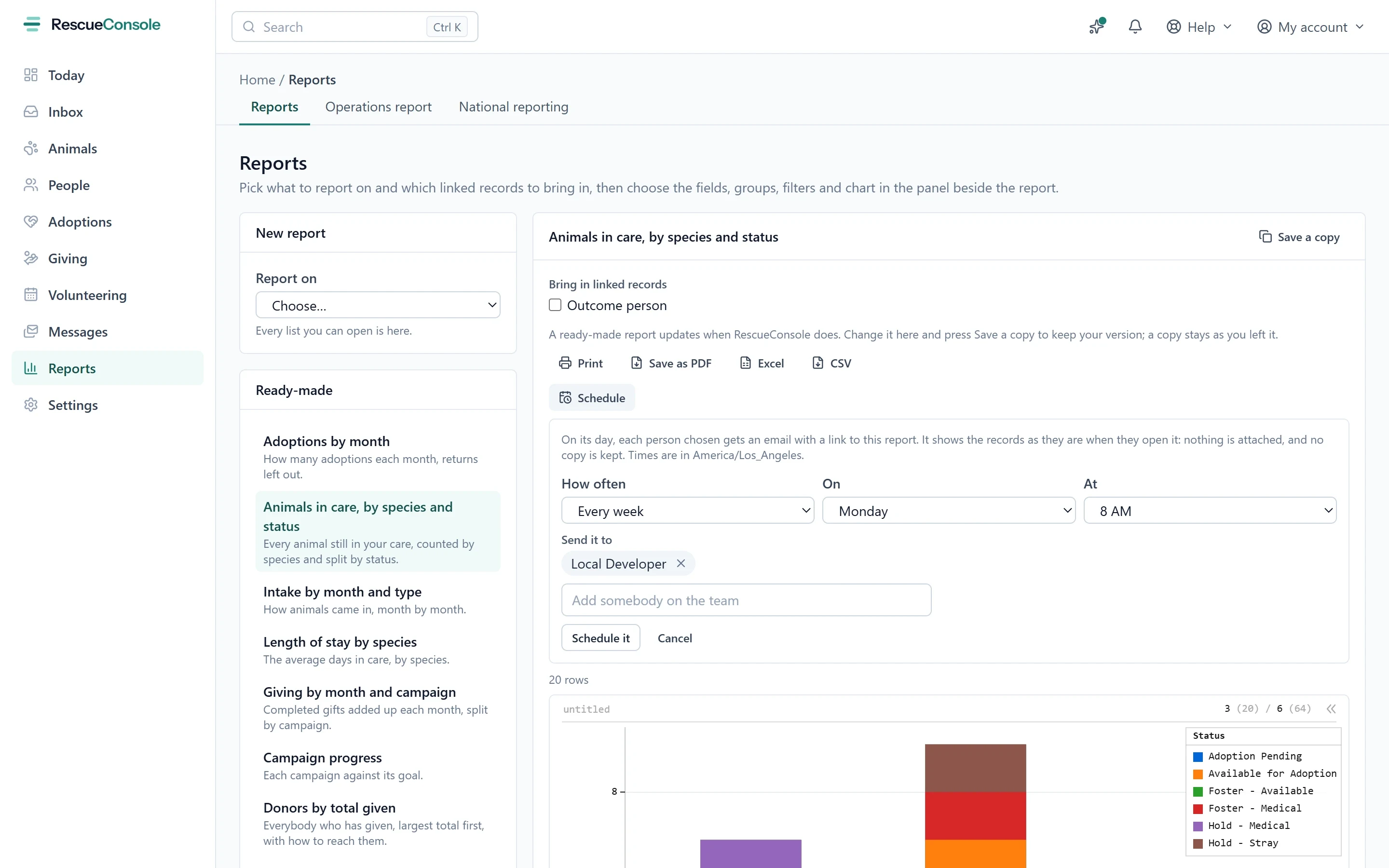This screenshot has height=868, width=1389.
Task: Click the Hold - Medical purple legend swatch
Action: (x=1198, y=826)
